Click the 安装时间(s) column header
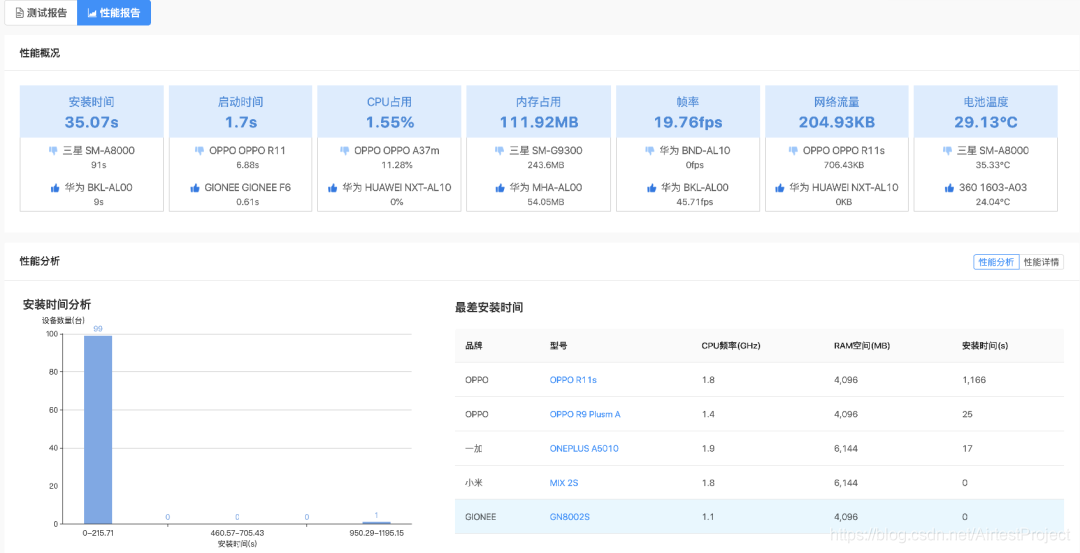 (x=985, y=346)
